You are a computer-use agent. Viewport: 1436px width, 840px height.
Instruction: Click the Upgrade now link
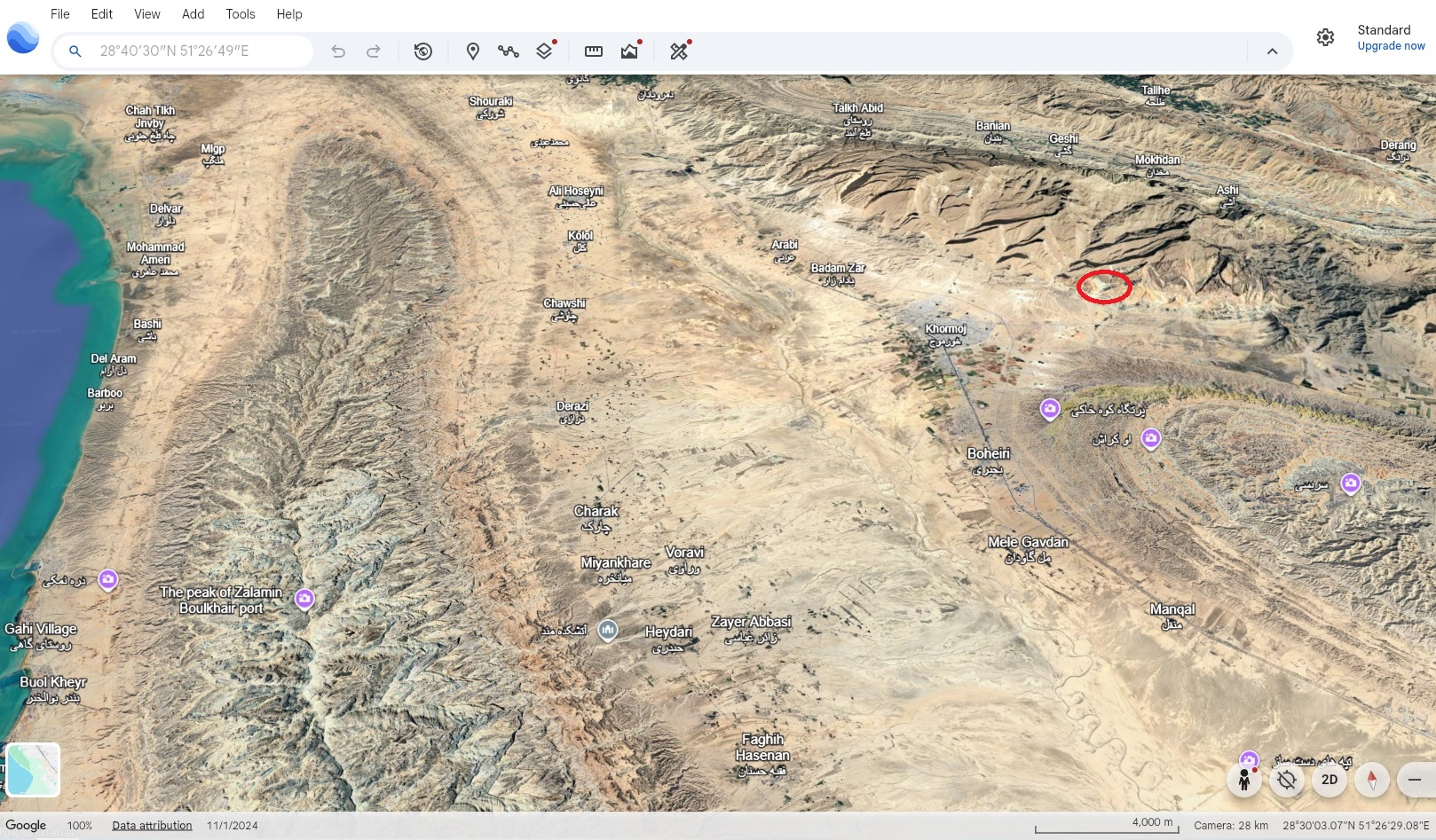1391,46
